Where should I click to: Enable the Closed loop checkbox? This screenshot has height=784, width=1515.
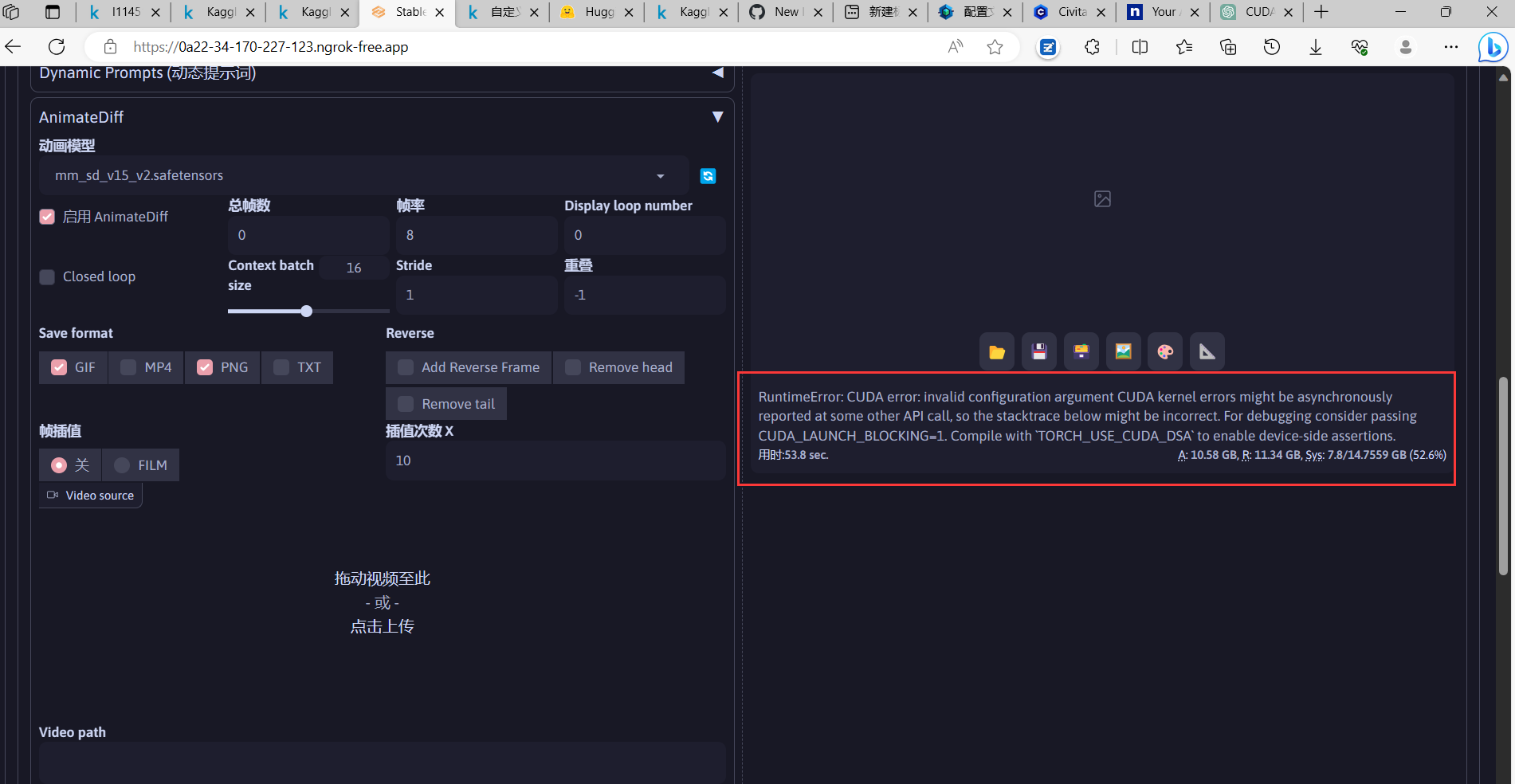click(47, 276)
